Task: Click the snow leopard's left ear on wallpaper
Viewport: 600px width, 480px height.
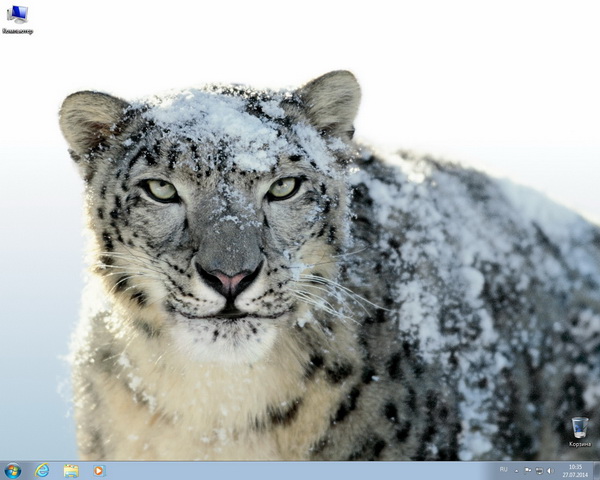Action: tap(88, 118)
